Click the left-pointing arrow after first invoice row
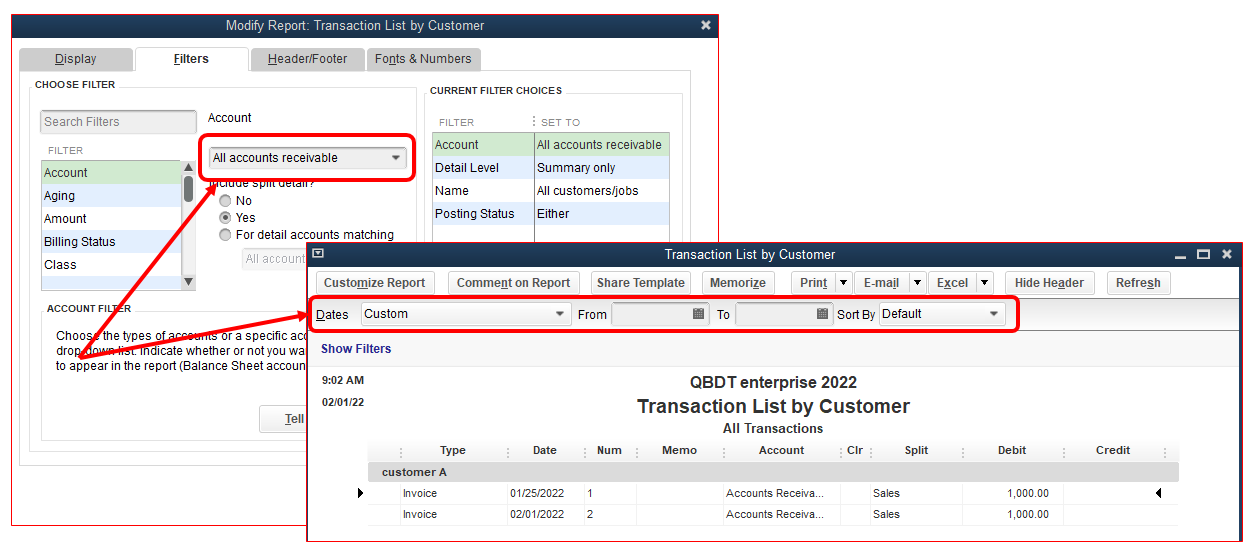This screenshot has width=1255, height=549. tap(1158, 493)
